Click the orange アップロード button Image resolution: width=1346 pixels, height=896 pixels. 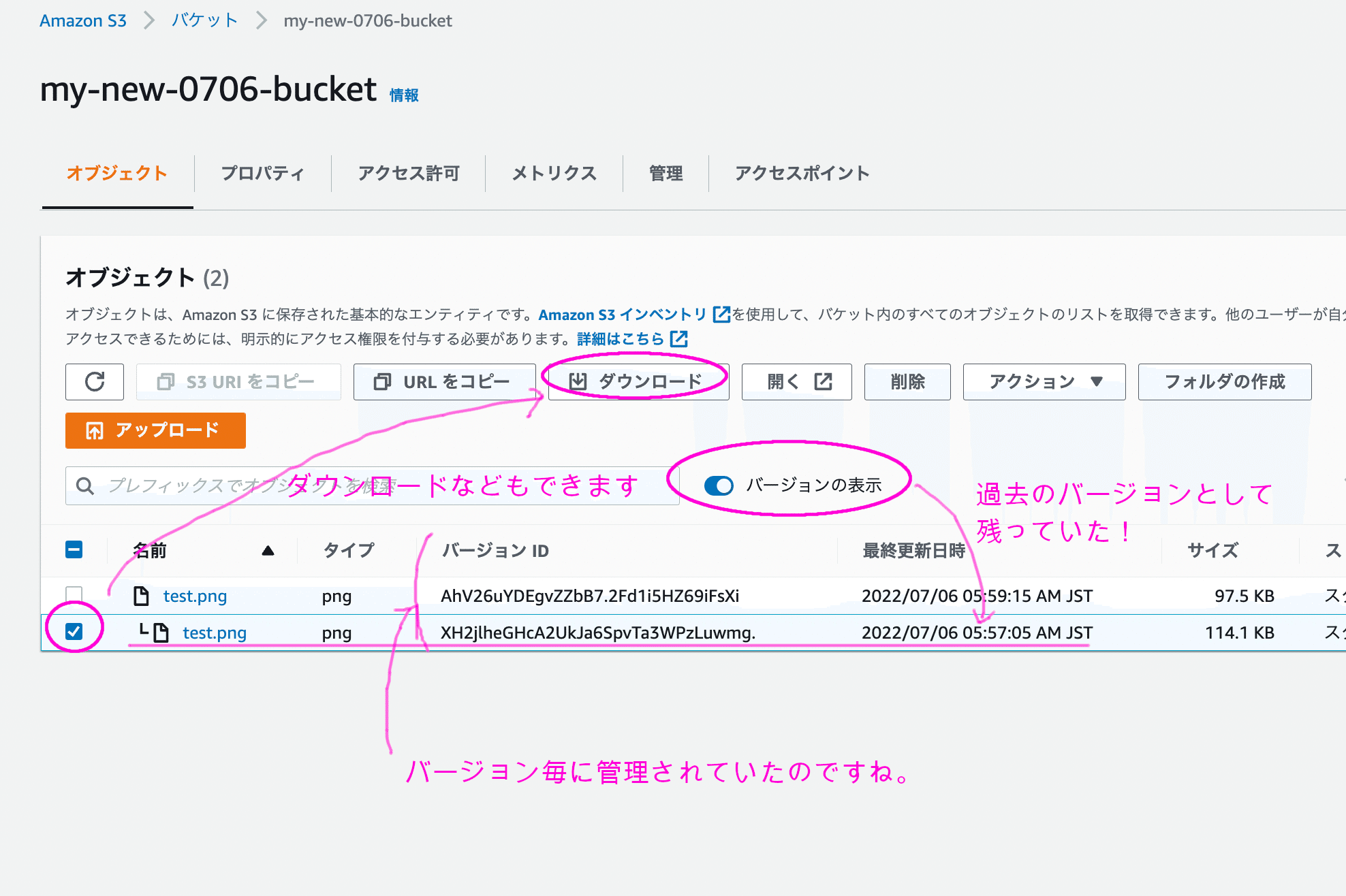[x=155, y=430]
